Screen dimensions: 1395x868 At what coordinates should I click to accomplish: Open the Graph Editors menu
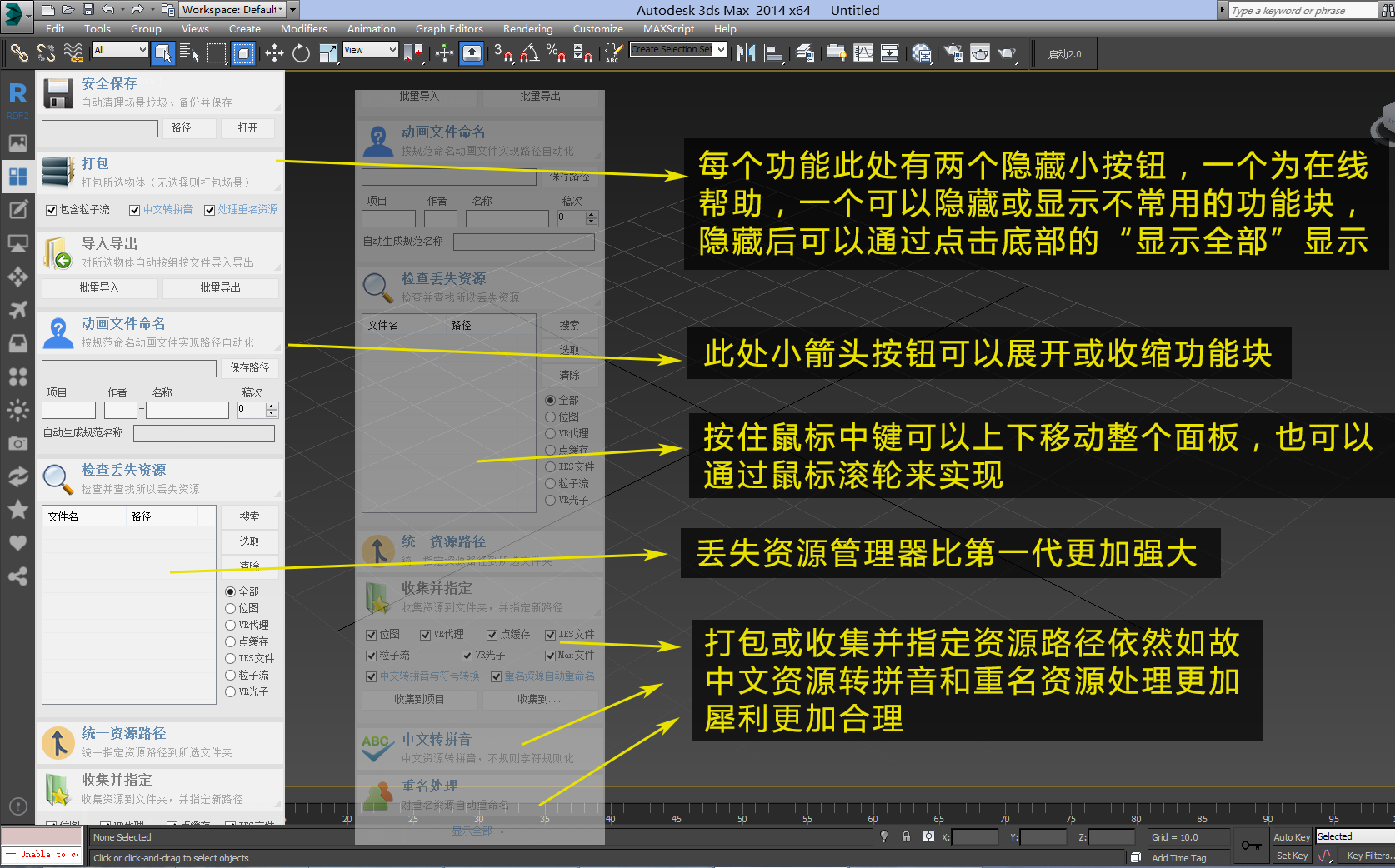point(449,29)
